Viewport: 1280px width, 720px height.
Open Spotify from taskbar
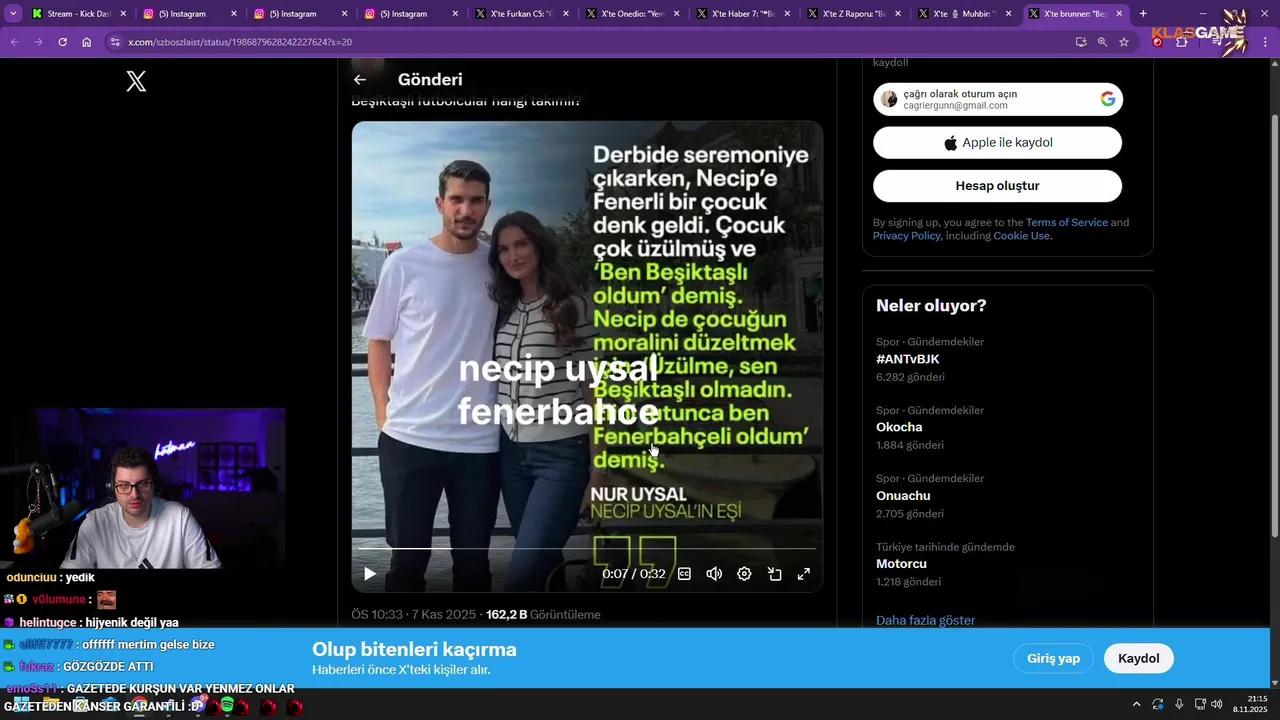(227, 706)
